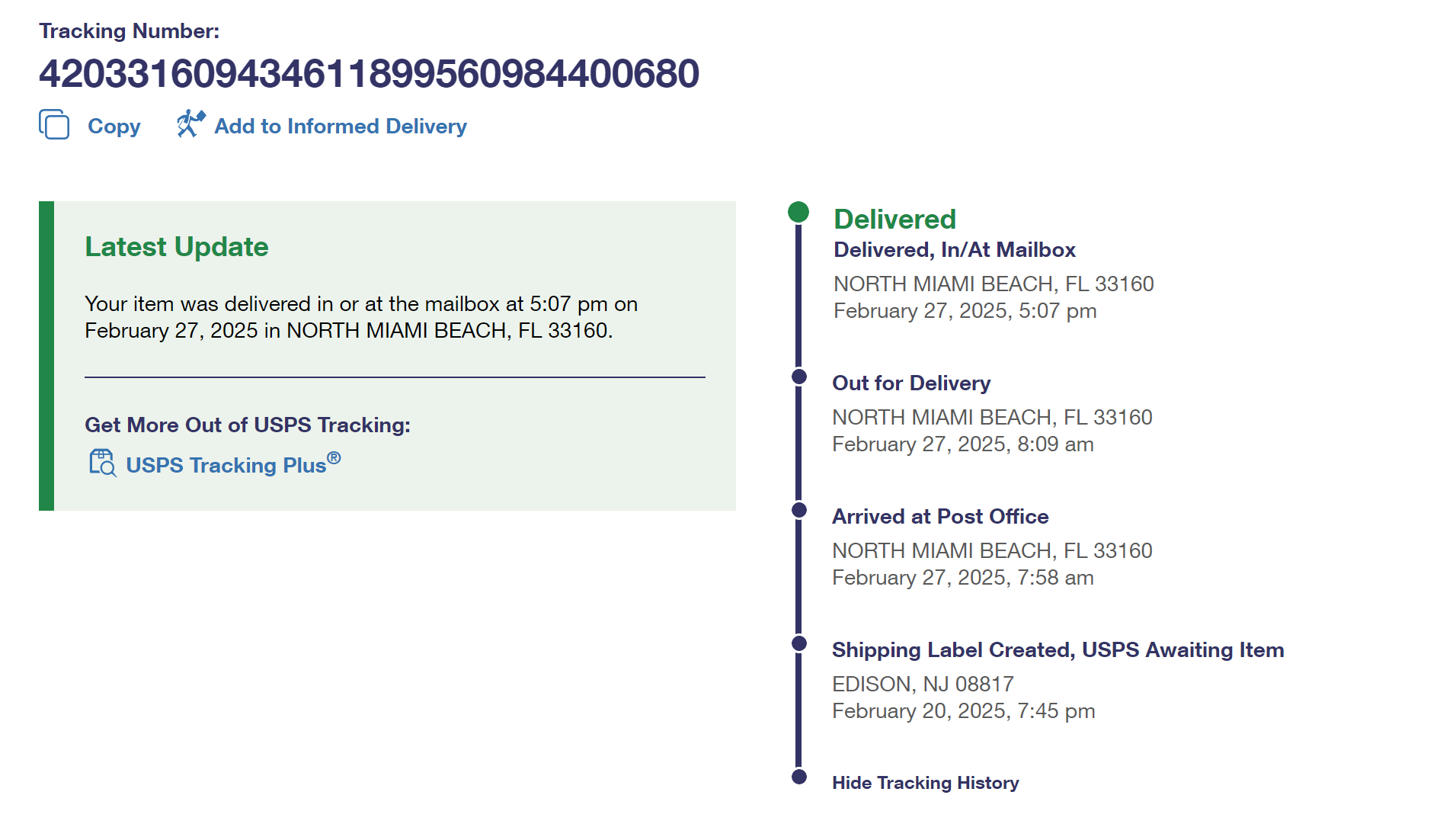
Task: Click the tracking number digits
Action: (x=369, y=74)
